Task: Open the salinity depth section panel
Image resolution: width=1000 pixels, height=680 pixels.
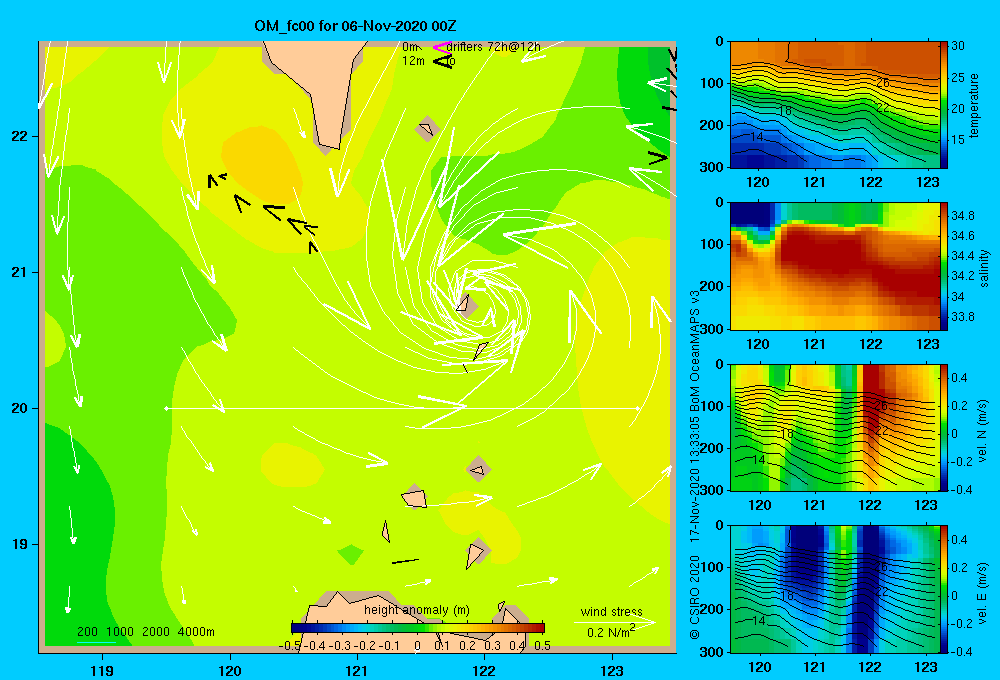Action: [834, 266]
